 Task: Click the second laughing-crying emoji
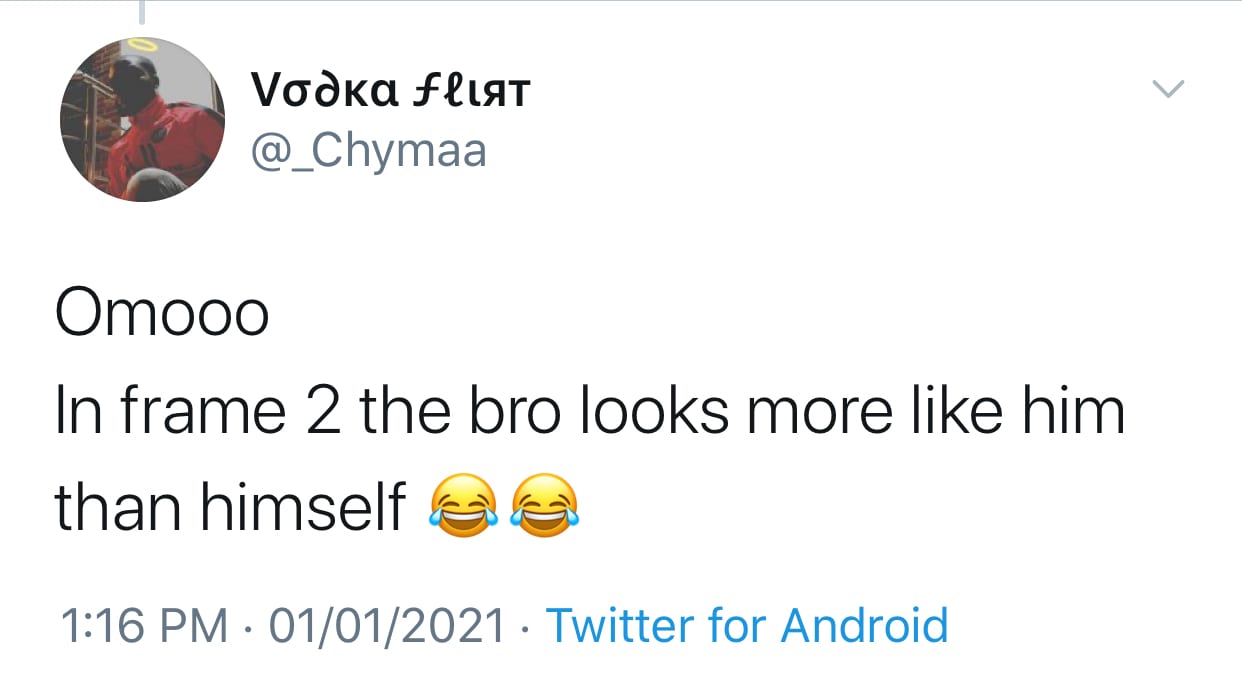(544, 507)
